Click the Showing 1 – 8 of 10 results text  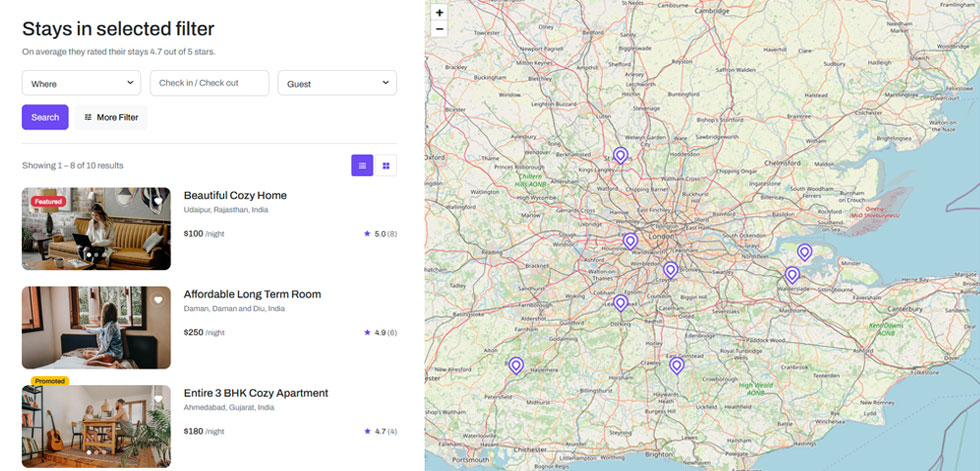coord(72,166)
